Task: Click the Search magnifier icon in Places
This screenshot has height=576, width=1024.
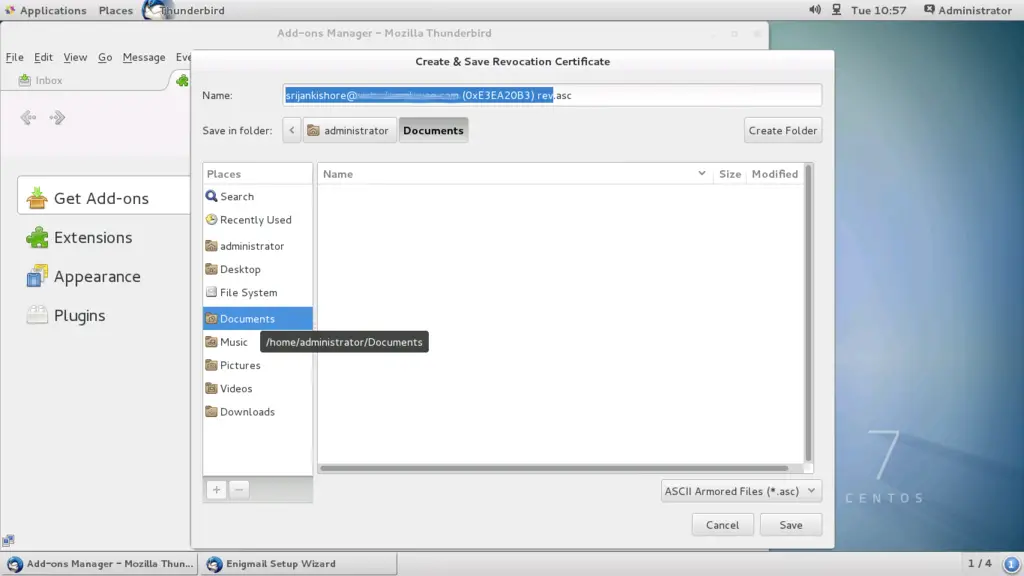Action: (x=211, y=196)
